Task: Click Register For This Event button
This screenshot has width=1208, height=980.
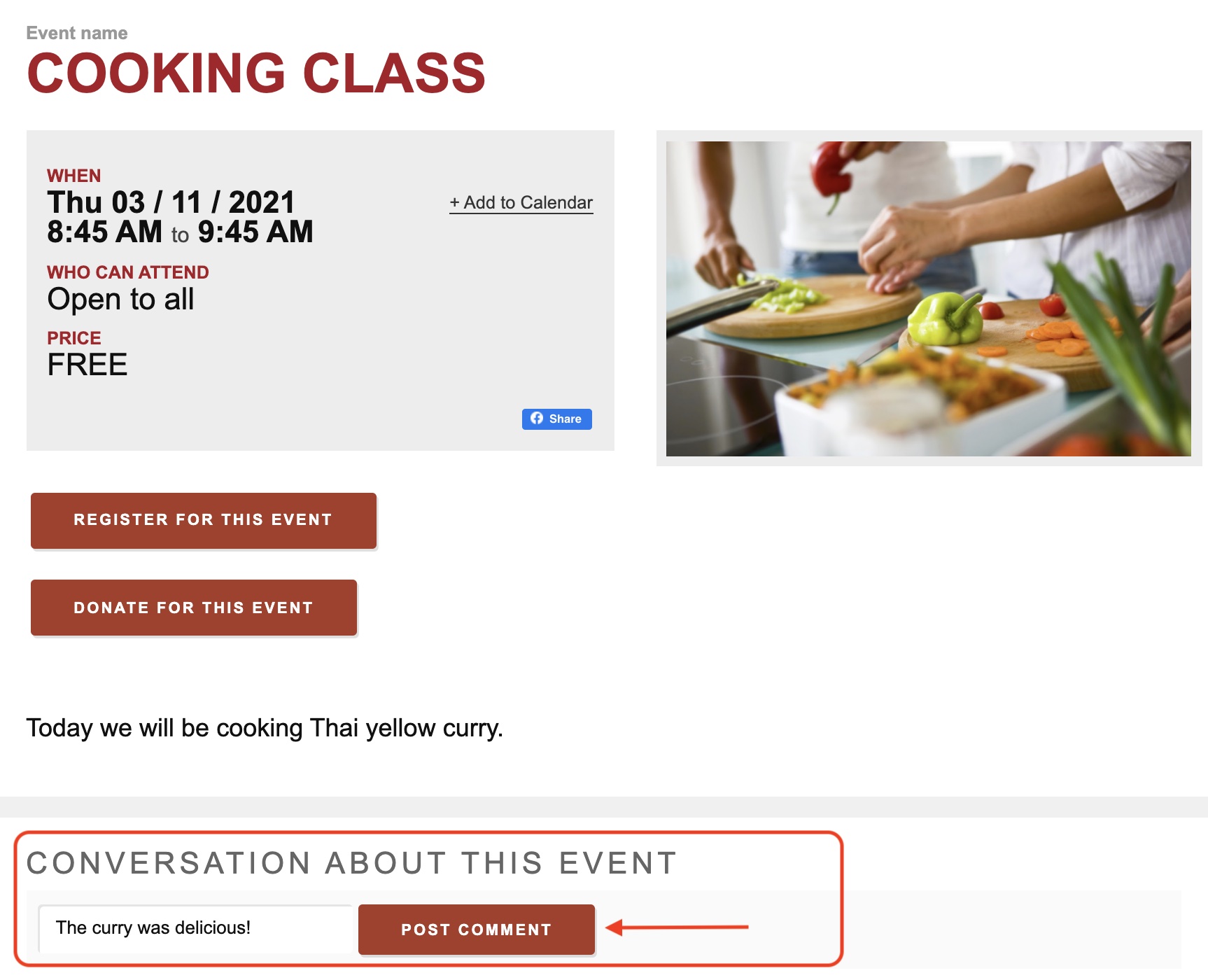Action: tap(204, 520)
